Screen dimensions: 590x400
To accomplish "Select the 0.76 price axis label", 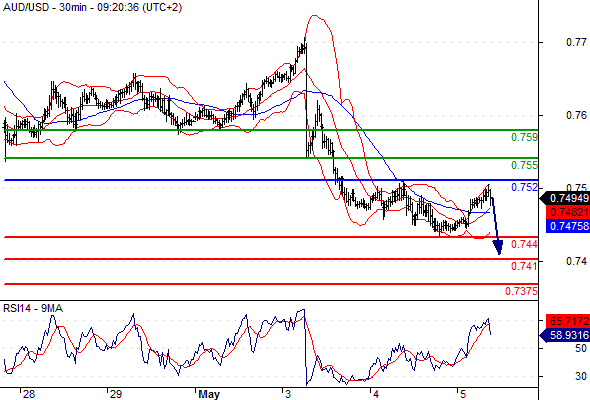I will (576, 115).
